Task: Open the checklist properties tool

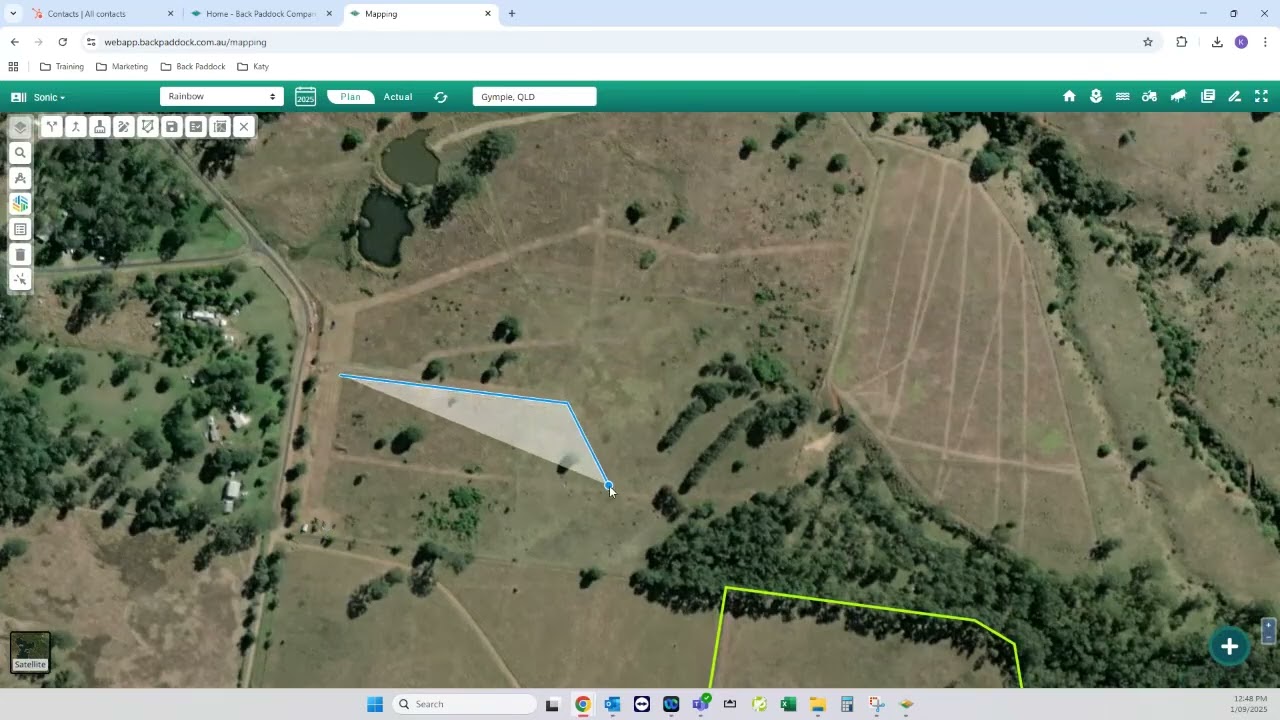Action: point(195,127)
